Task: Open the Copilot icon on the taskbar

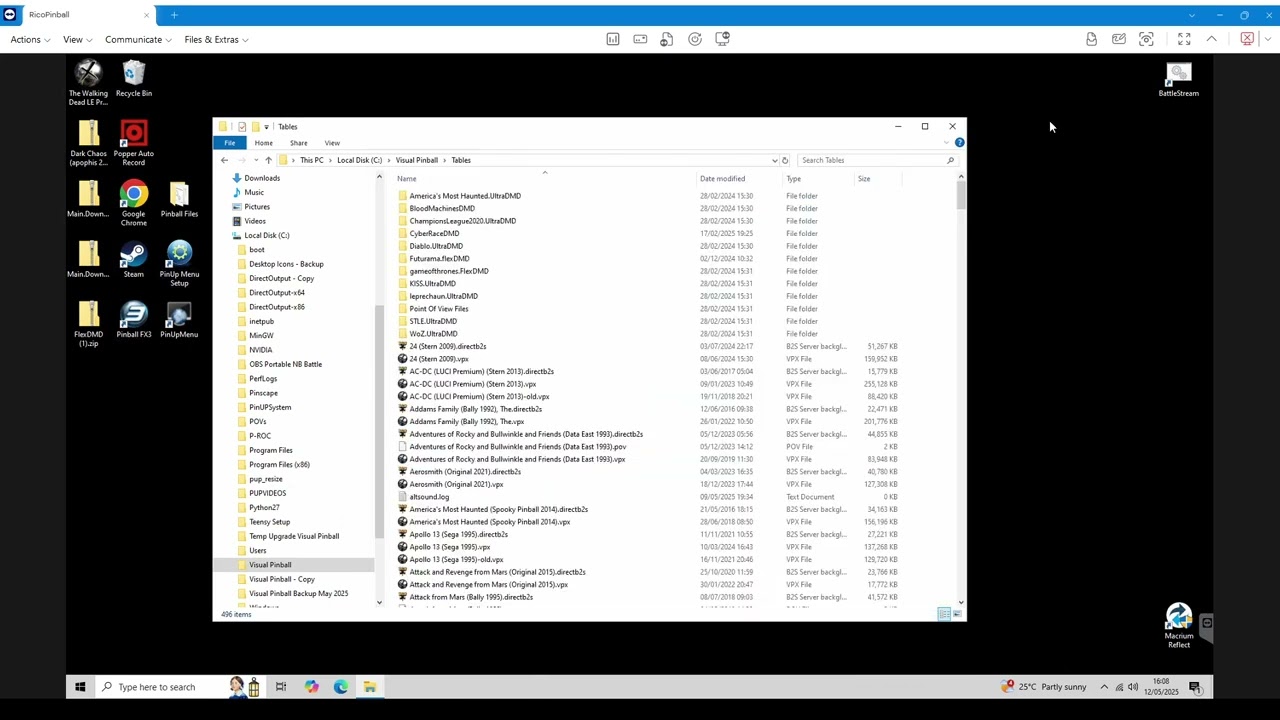Action: point(311,687)
